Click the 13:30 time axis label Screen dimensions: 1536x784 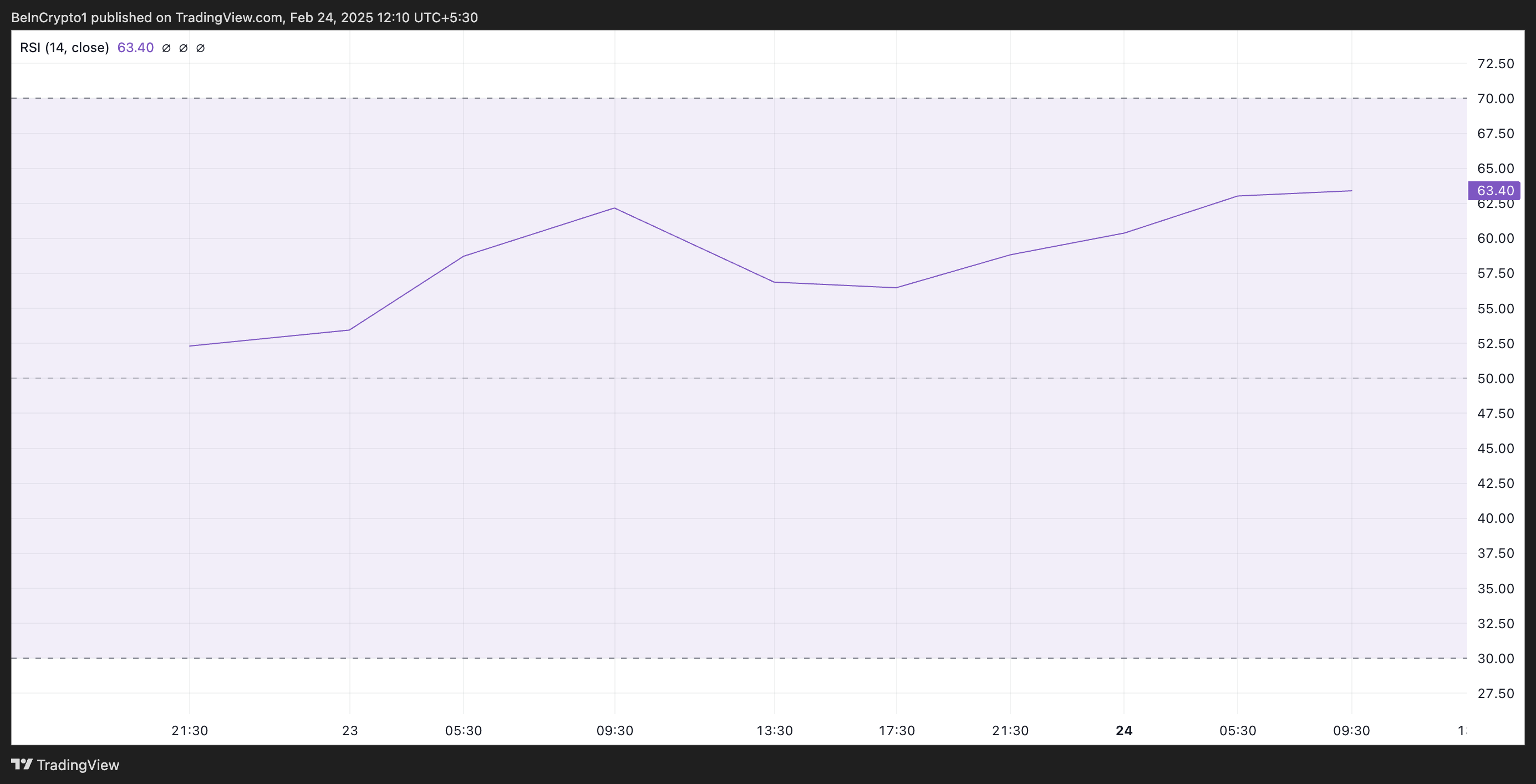coord(775,730)
